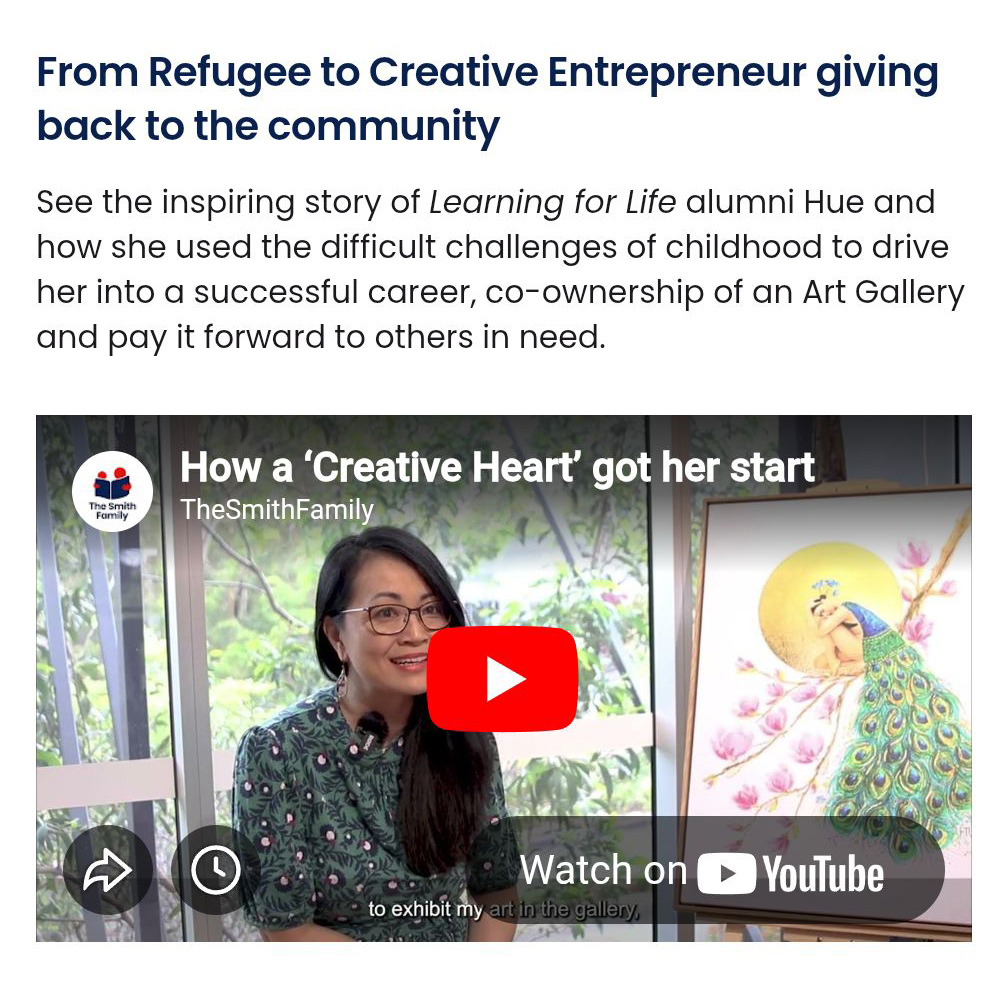This screenshot has width=1008, height=1008.
Task: Click the italic 'Learning for Life' text
Action: coord(552,202)
